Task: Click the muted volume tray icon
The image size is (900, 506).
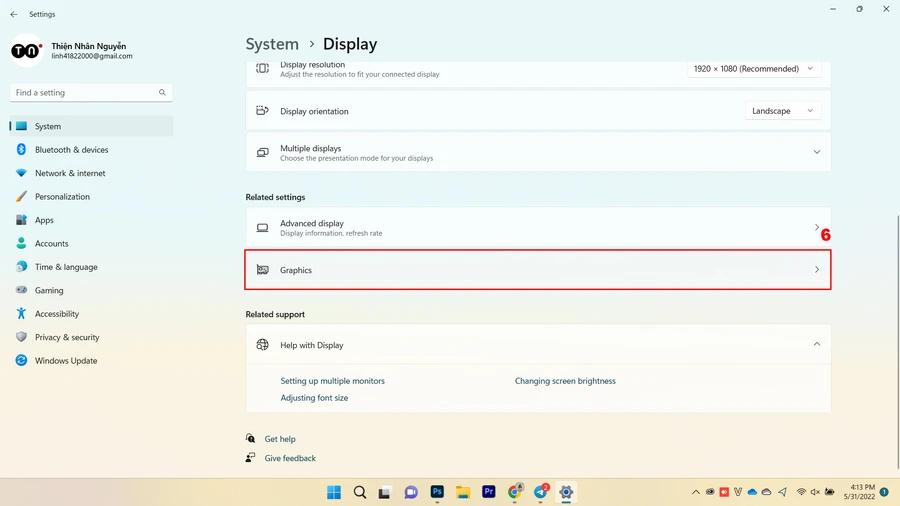Action: pyautogui.click(x=815, y=492)
